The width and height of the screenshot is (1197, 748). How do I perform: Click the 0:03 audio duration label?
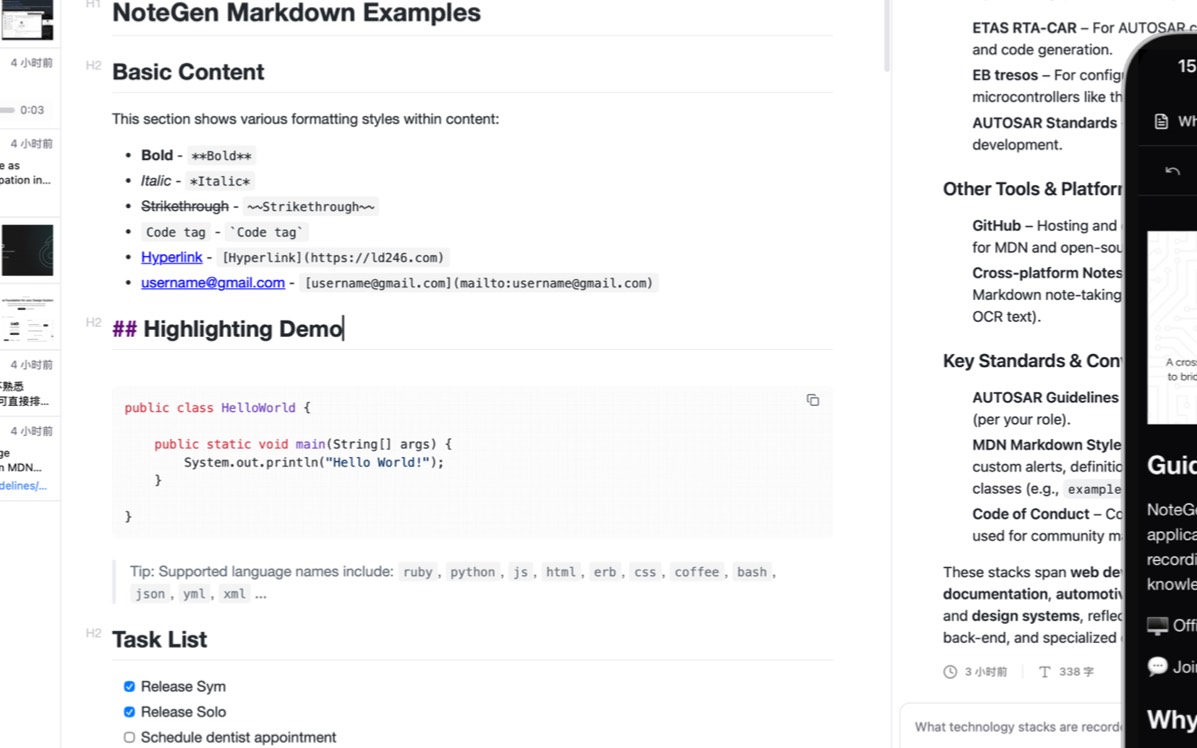[32, 110]
